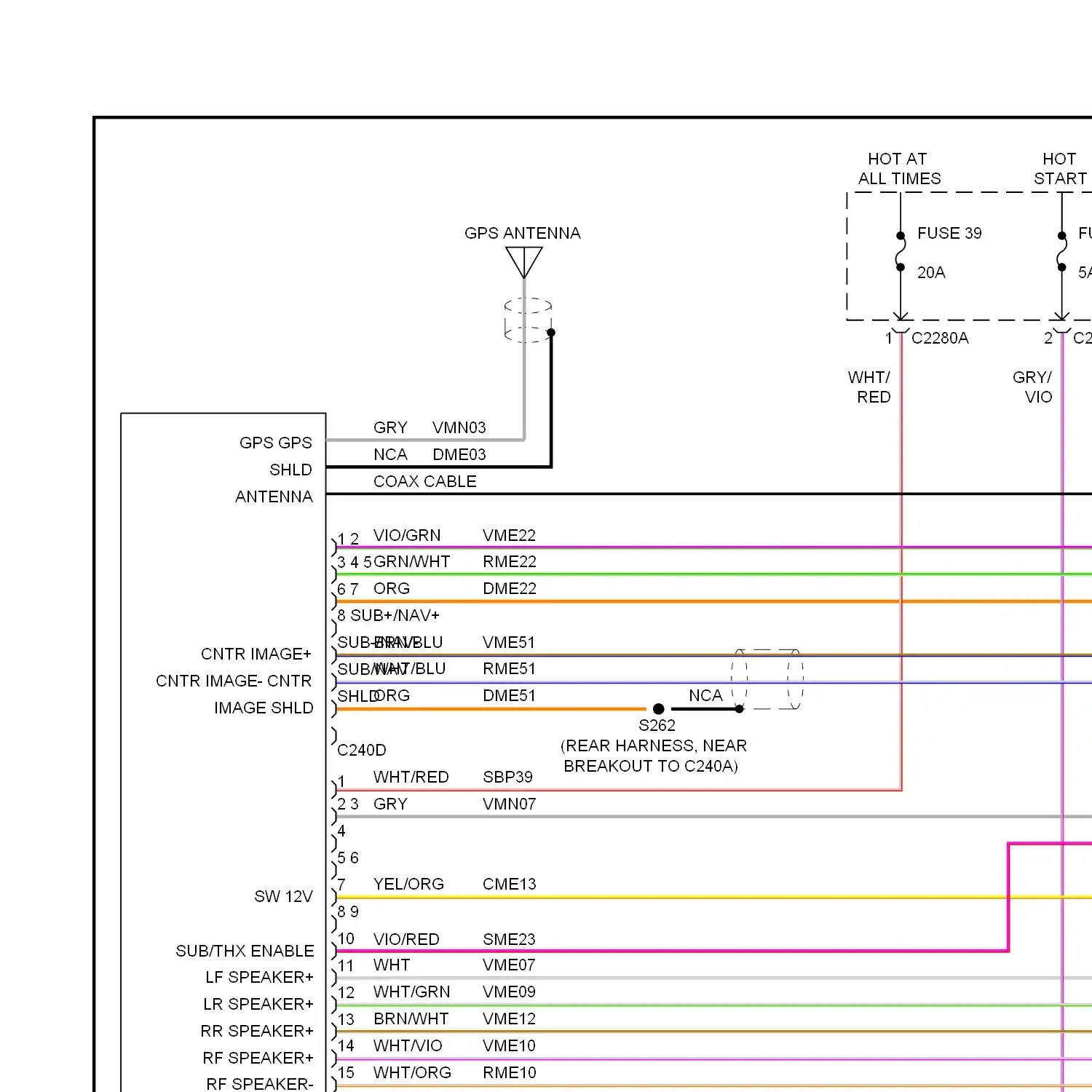Select wire code VMN03
Image resolution: width=1092 pixels, height=1092 pixels.
459,427
